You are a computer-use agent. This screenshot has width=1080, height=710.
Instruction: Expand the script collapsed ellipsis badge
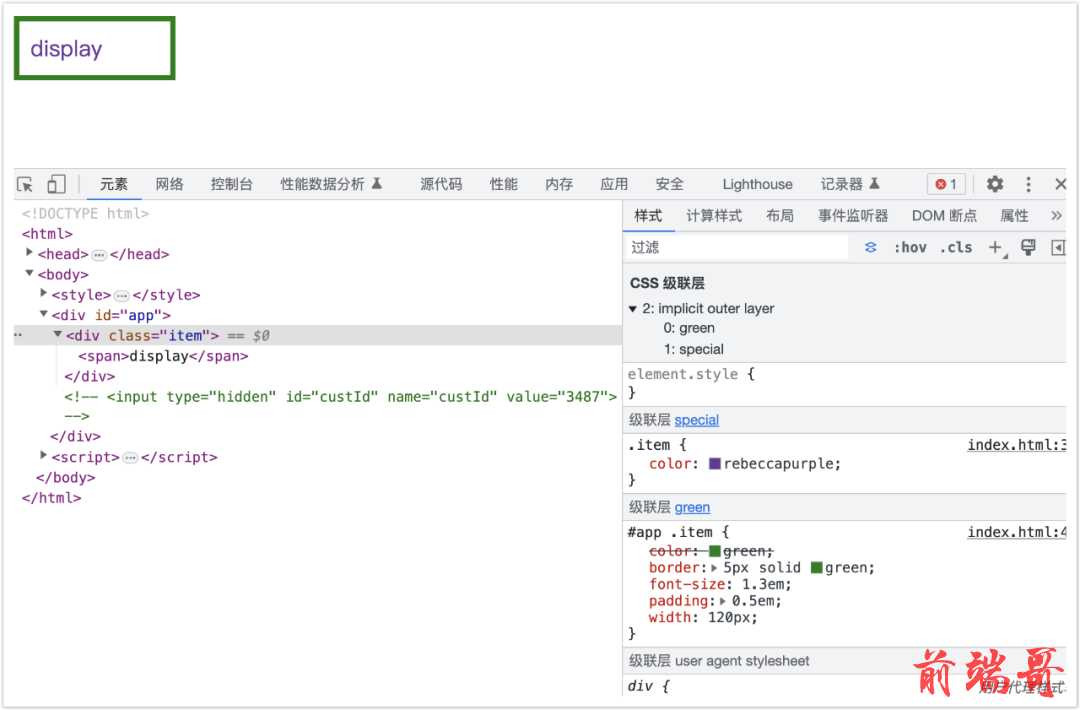coord(130,458)
